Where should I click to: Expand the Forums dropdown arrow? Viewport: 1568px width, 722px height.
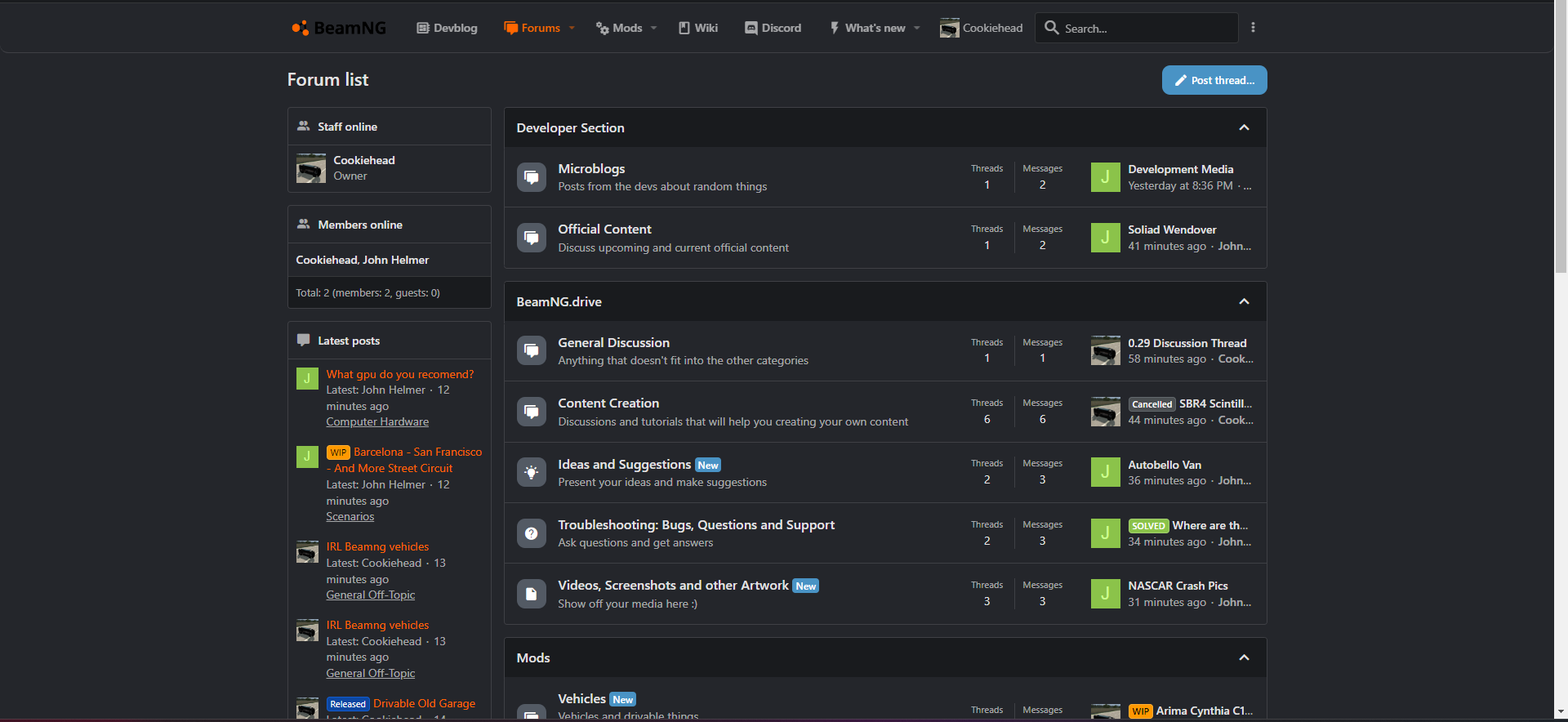tap(572, 28)
